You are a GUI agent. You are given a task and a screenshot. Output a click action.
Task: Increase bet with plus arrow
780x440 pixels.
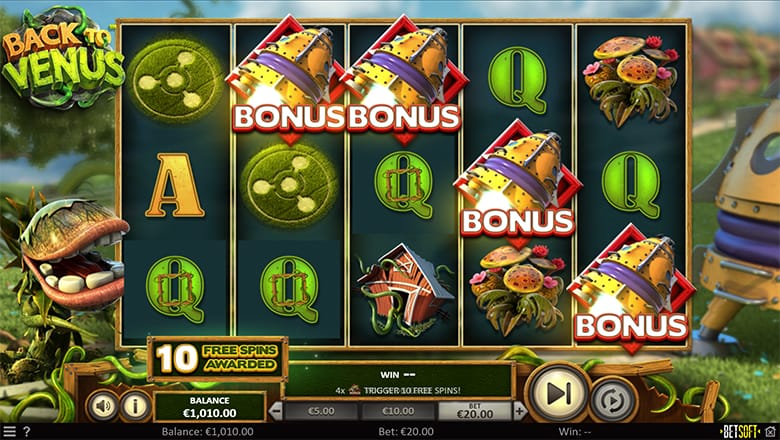(519, 411)
